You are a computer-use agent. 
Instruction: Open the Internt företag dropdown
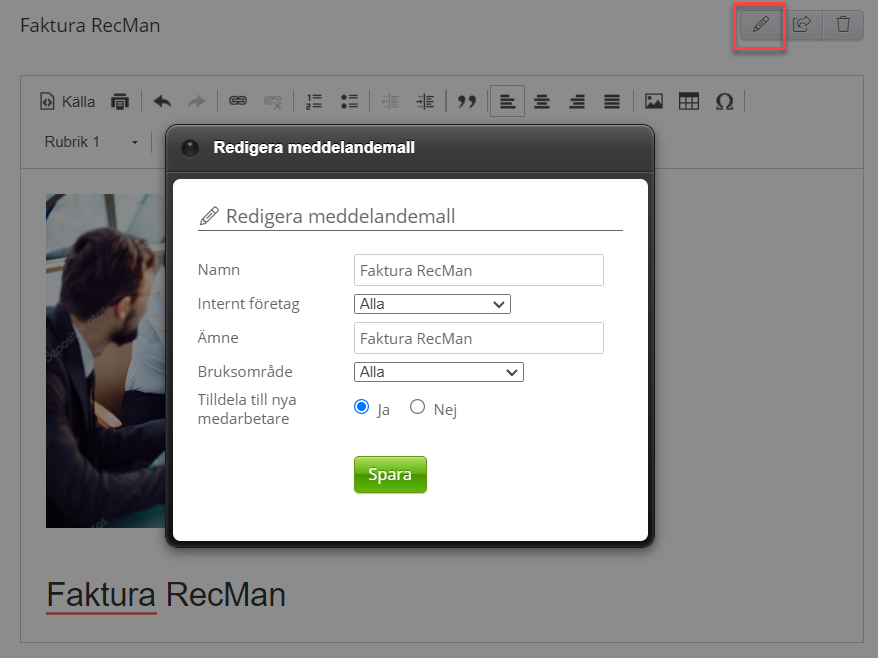pos(432,304)
